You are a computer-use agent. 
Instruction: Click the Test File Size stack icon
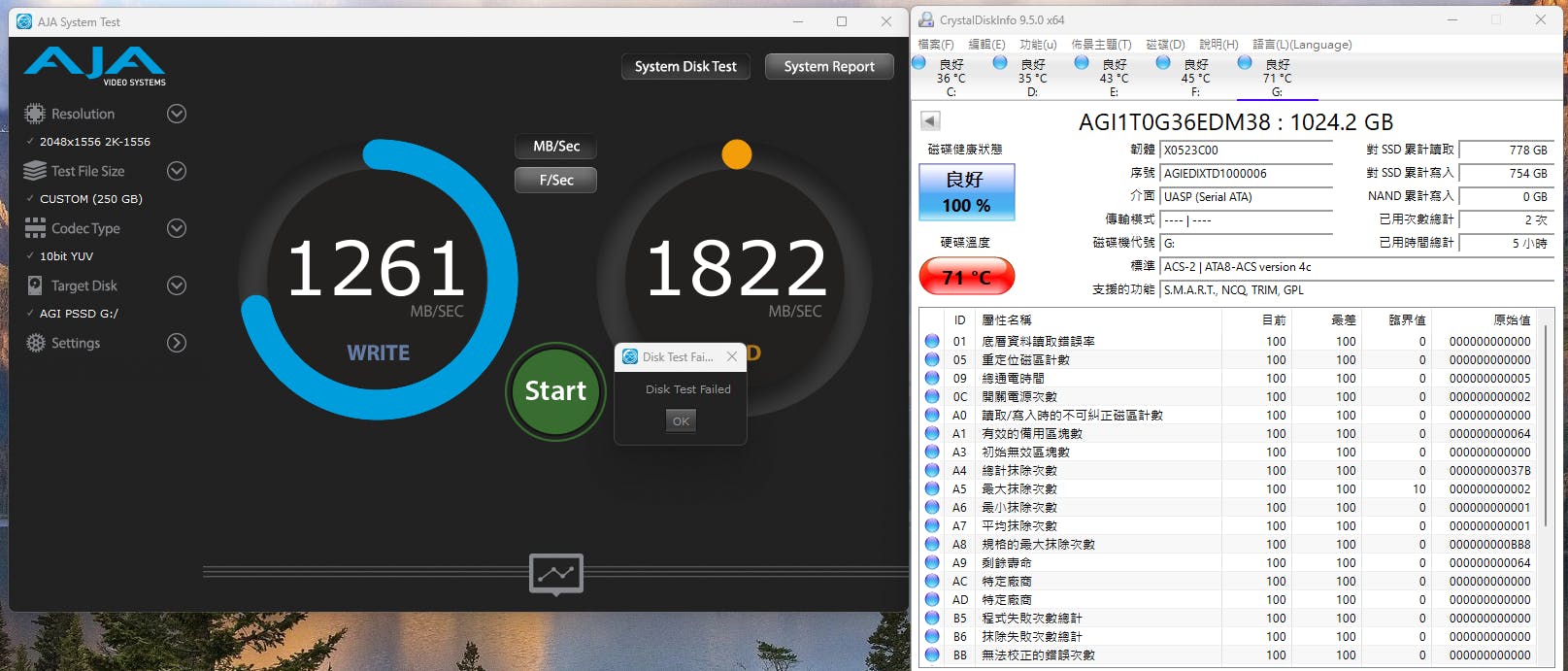coord(35,171)
